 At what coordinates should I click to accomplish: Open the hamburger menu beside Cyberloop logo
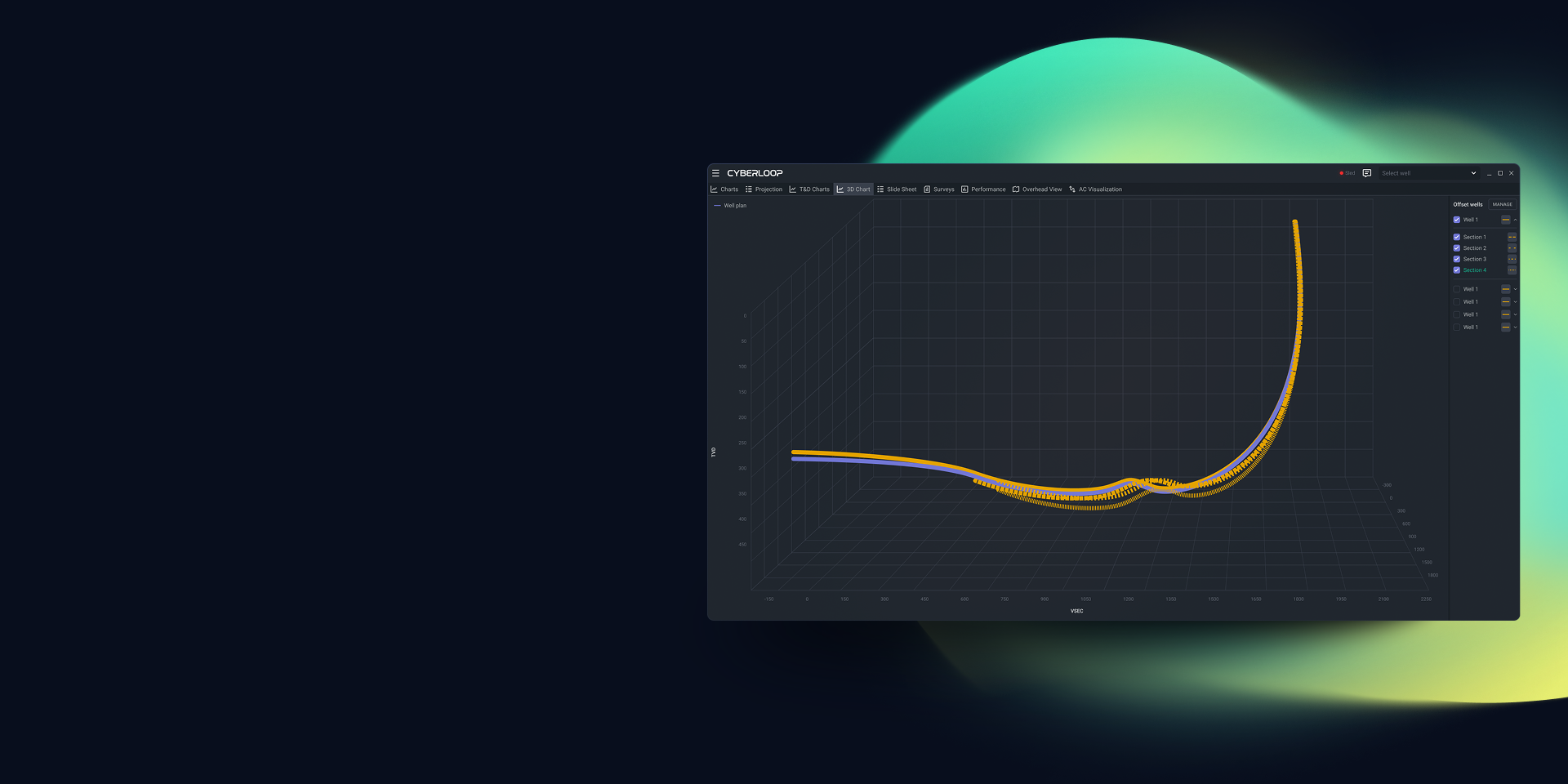715,173
